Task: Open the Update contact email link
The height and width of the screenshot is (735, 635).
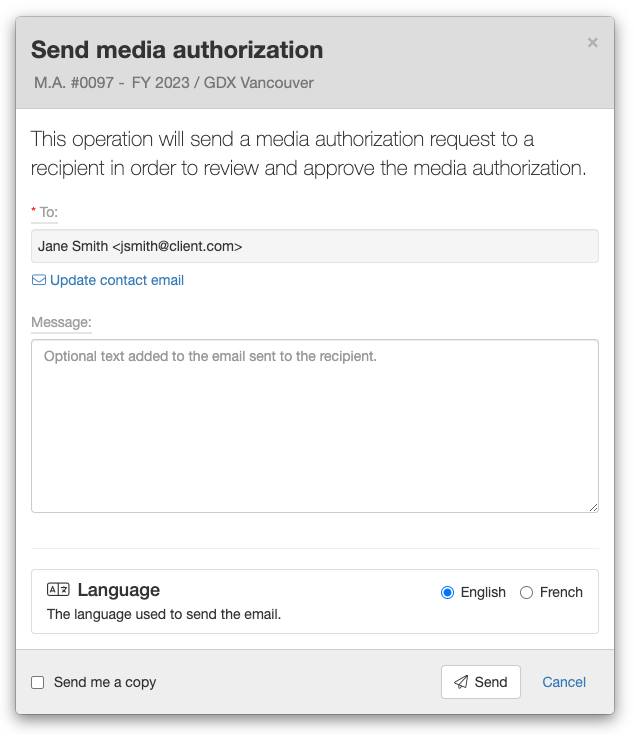Action: tap(117, 280)
